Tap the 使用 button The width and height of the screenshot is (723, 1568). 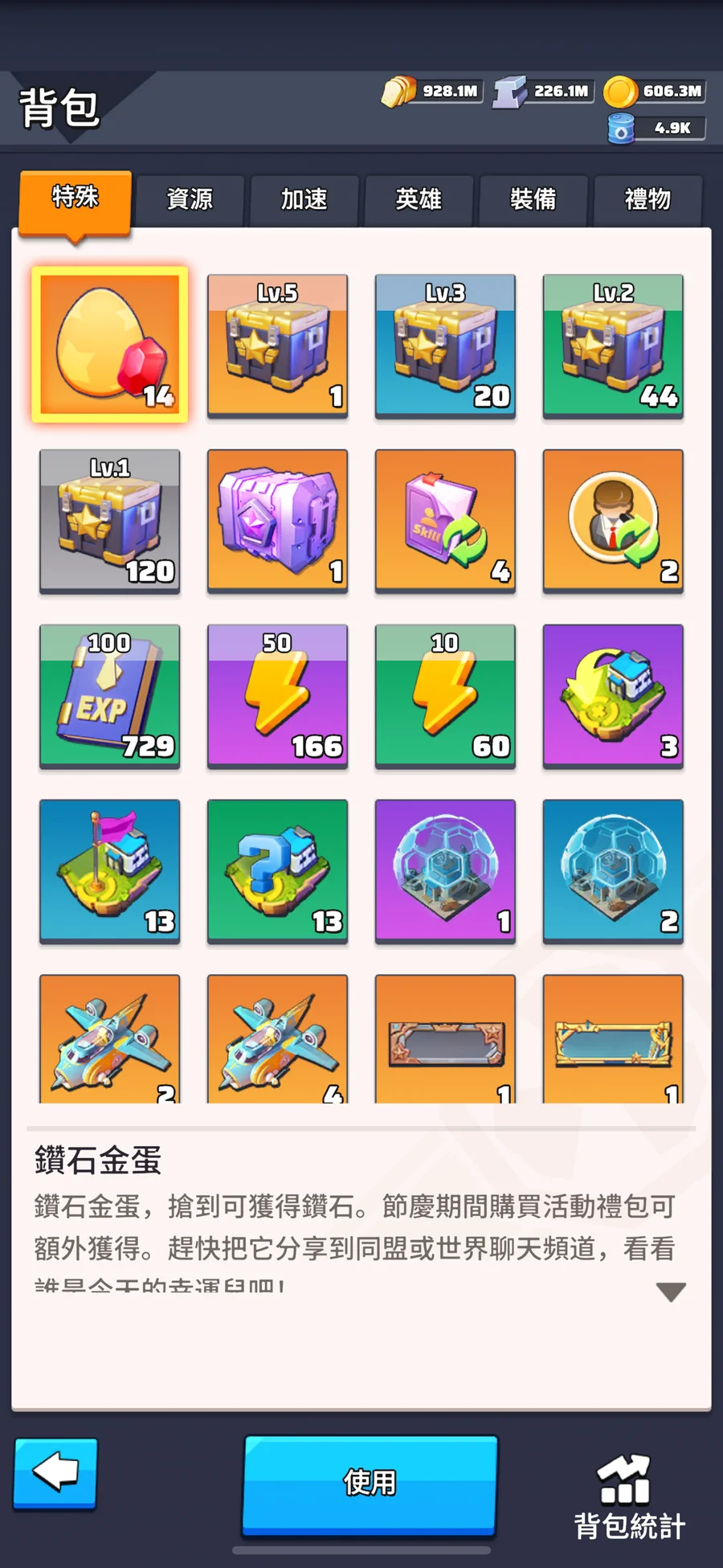click(x=370, y=1483)
